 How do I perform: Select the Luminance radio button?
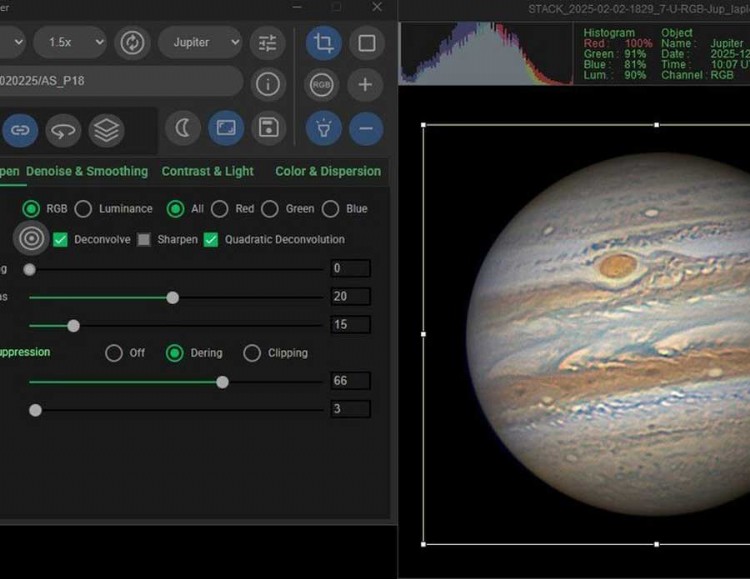click(x=84, y=209)
